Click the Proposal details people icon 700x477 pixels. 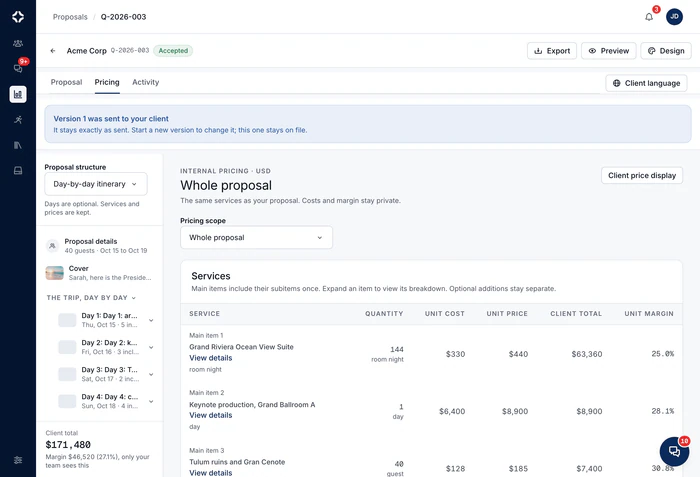tap(52, 246)
